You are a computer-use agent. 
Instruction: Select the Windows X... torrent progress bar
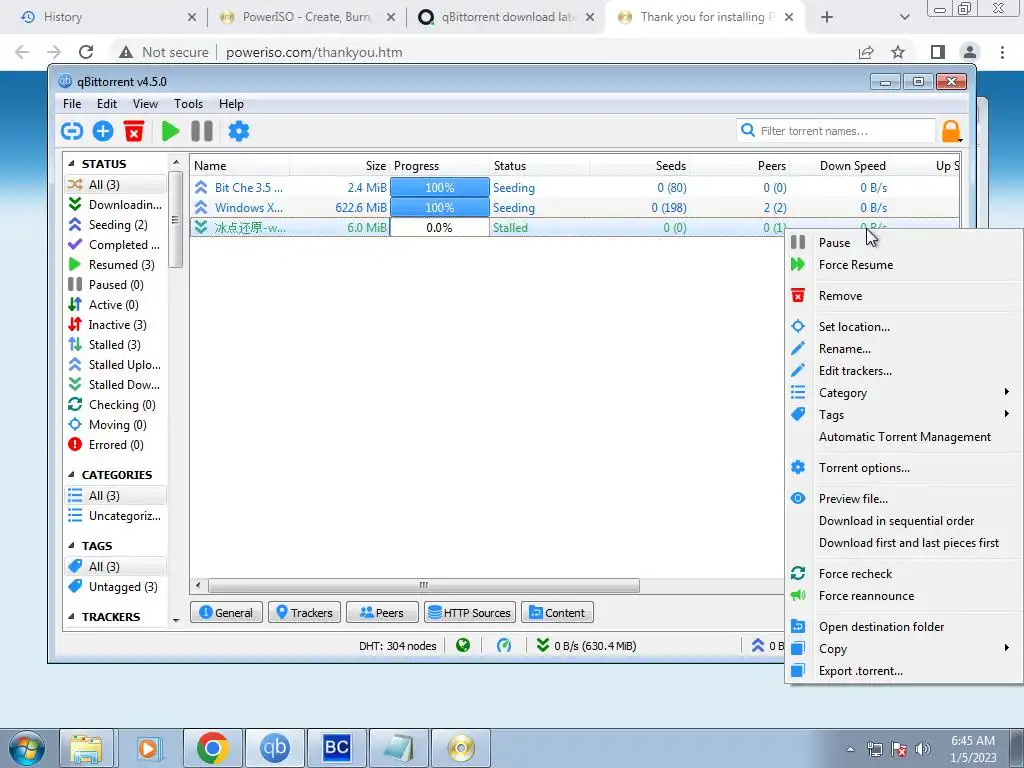coord(440,208)
